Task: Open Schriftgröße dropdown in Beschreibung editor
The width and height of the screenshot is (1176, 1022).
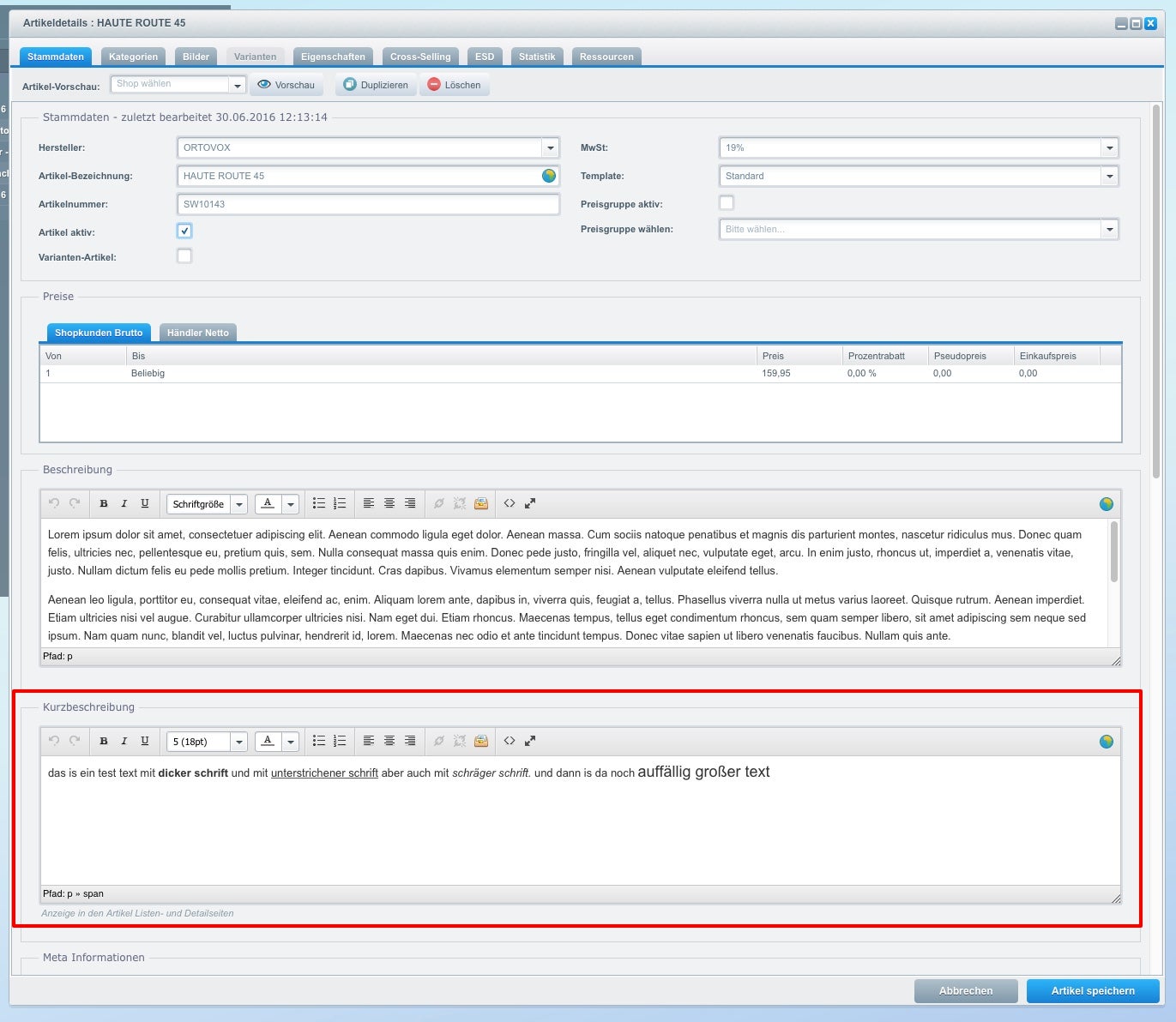Action: click(239, 504)
